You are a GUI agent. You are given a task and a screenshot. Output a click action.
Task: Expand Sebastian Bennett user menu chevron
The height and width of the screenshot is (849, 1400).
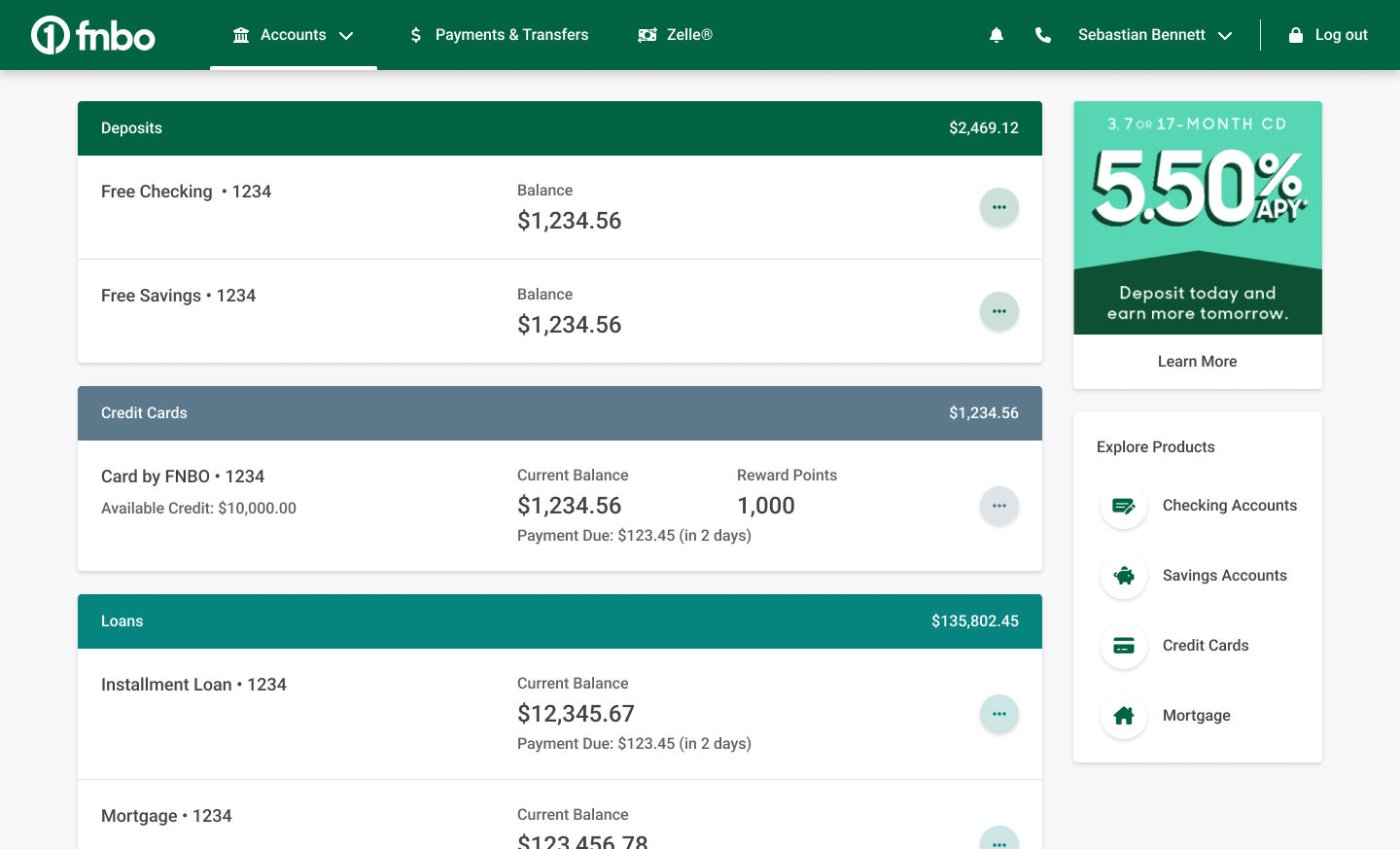click(x=1225, y=36)
